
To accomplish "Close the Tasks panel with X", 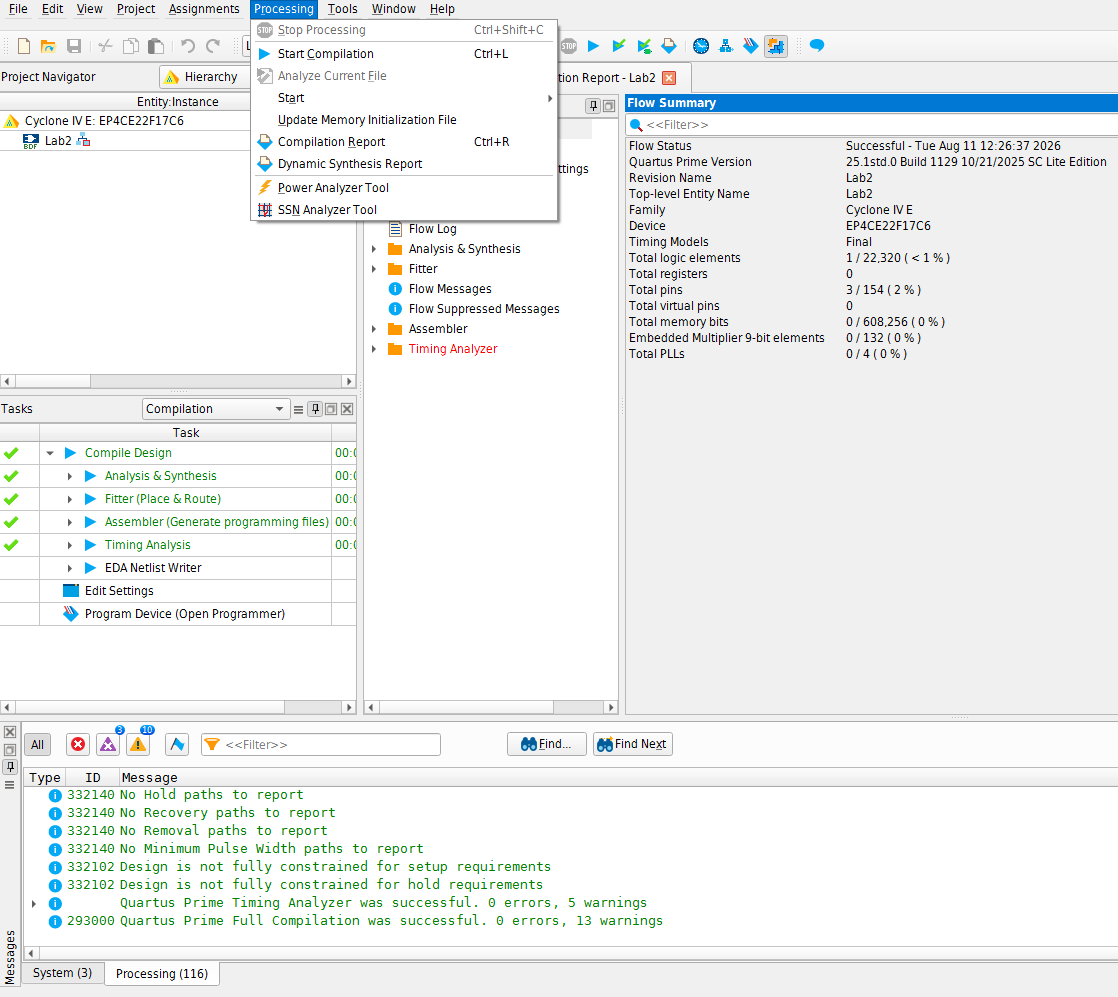I will (x=347, y=409).
